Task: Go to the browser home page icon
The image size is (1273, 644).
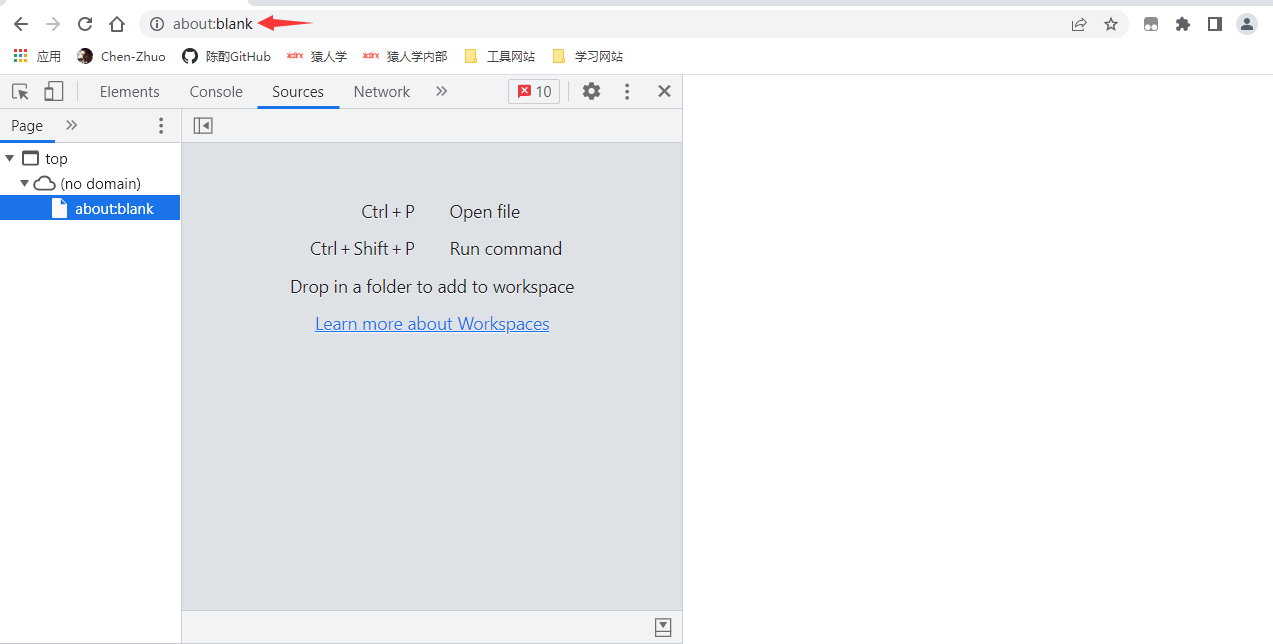Action: click(117, 24)
